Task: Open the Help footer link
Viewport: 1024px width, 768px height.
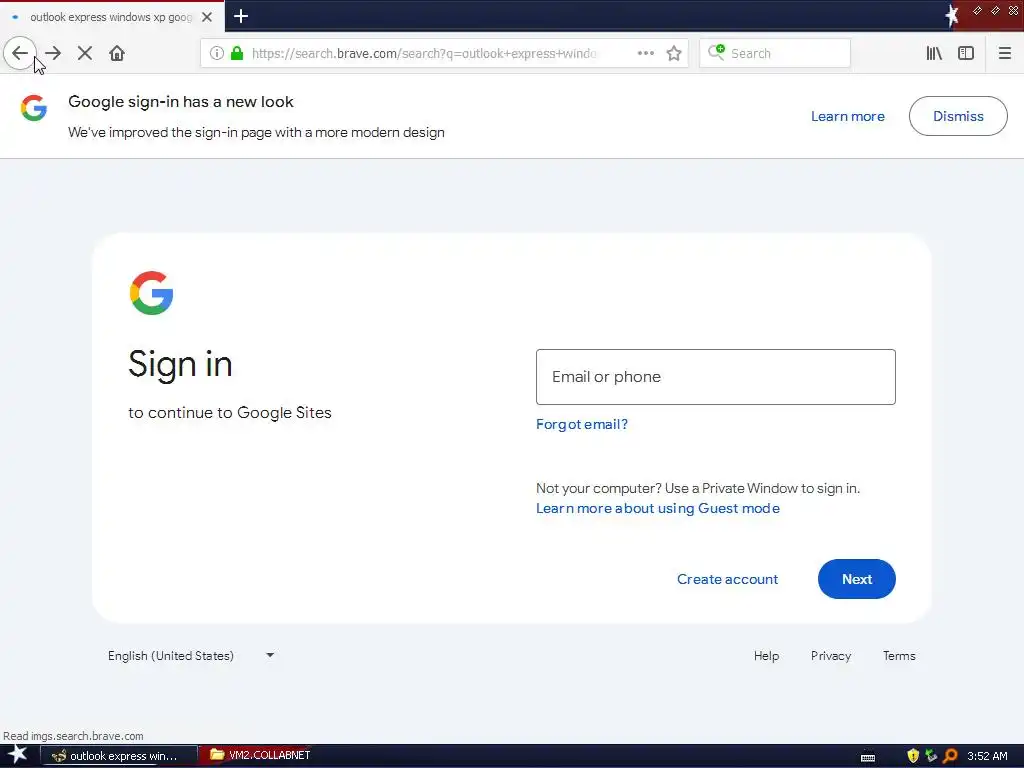Action: click(766, 656)
